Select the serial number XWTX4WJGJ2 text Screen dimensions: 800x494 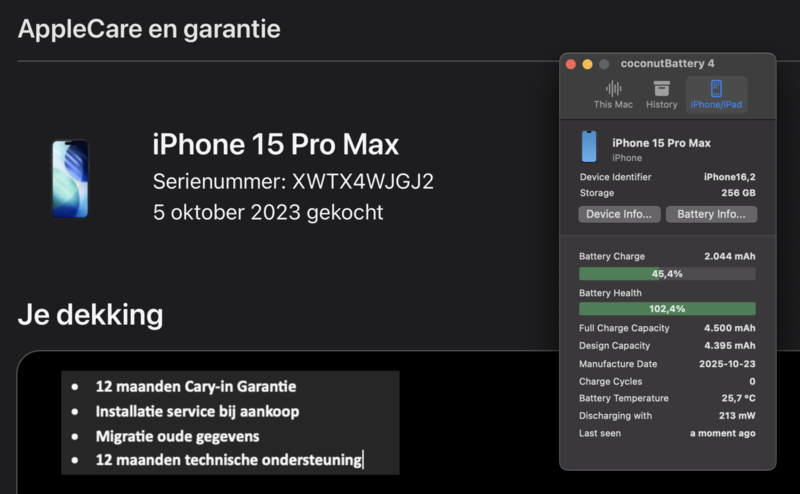[x=363, y=182]
